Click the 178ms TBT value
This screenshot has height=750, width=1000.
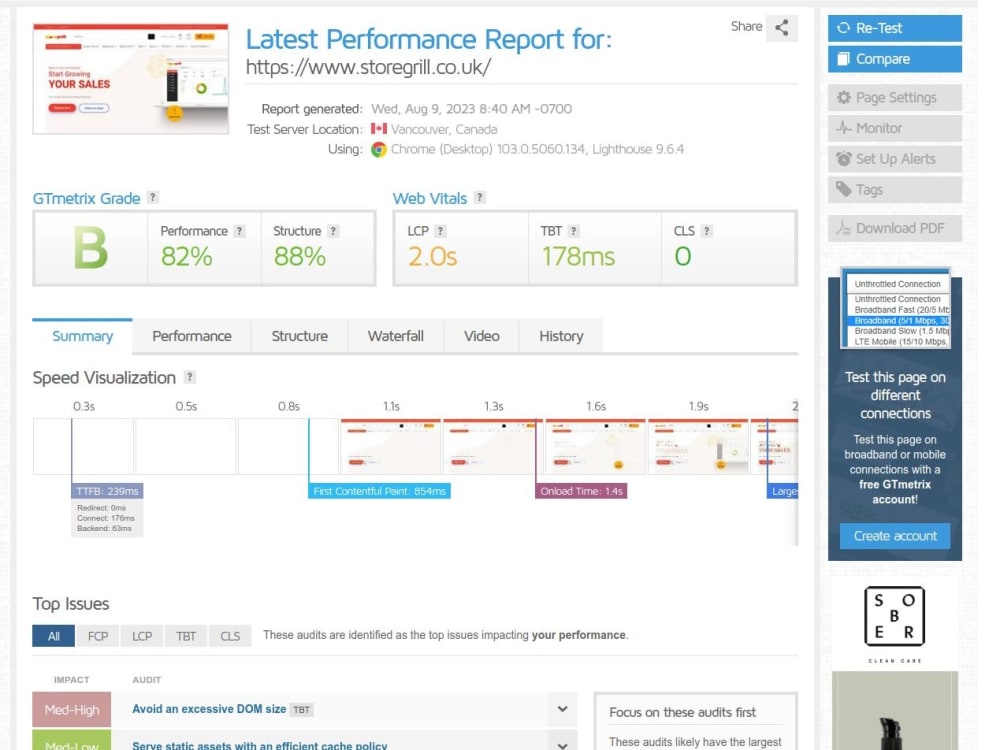click(x=578, y=256)
